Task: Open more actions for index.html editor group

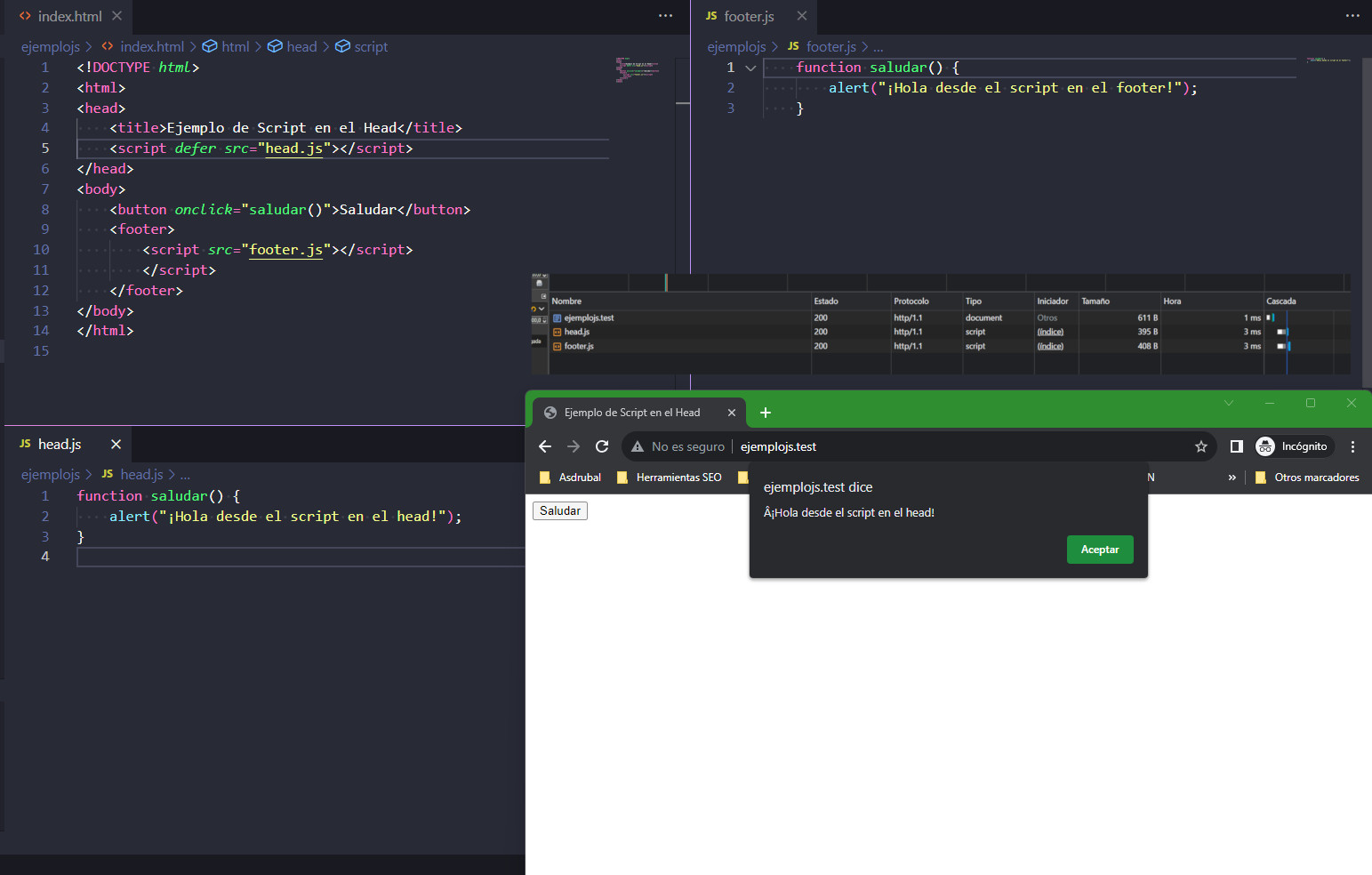Action: [665, 16]
